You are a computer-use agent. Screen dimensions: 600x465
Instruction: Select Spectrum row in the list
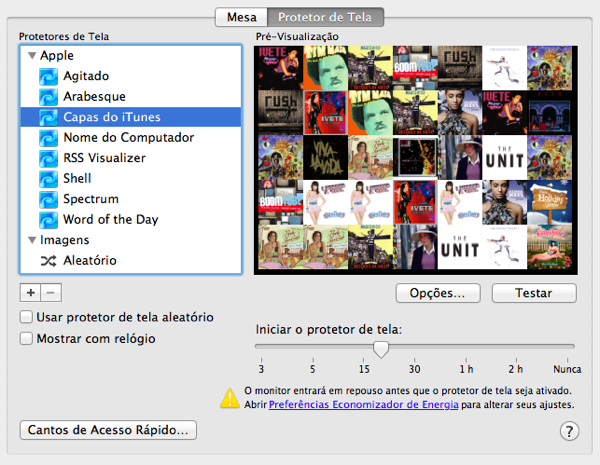click(x=131, y=199)
